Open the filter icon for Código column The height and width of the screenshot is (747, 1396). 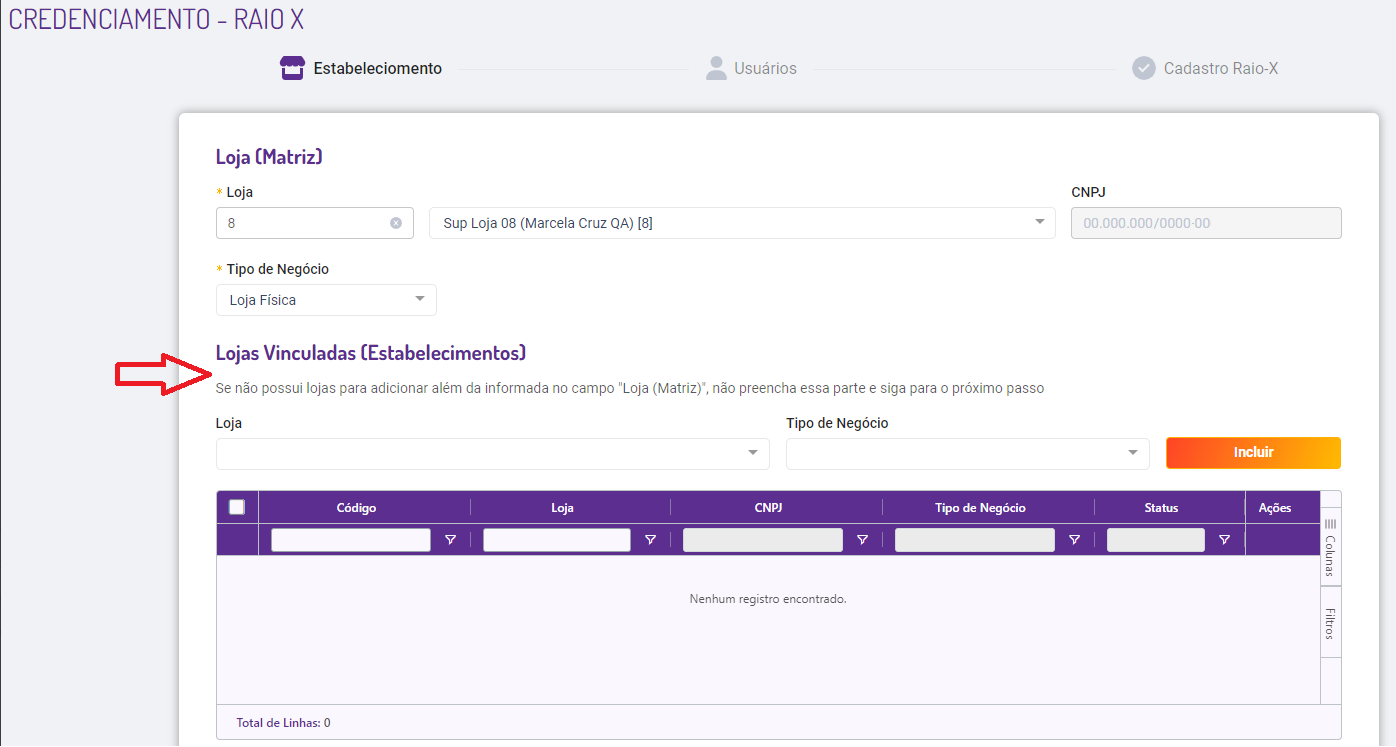[450, 540]
